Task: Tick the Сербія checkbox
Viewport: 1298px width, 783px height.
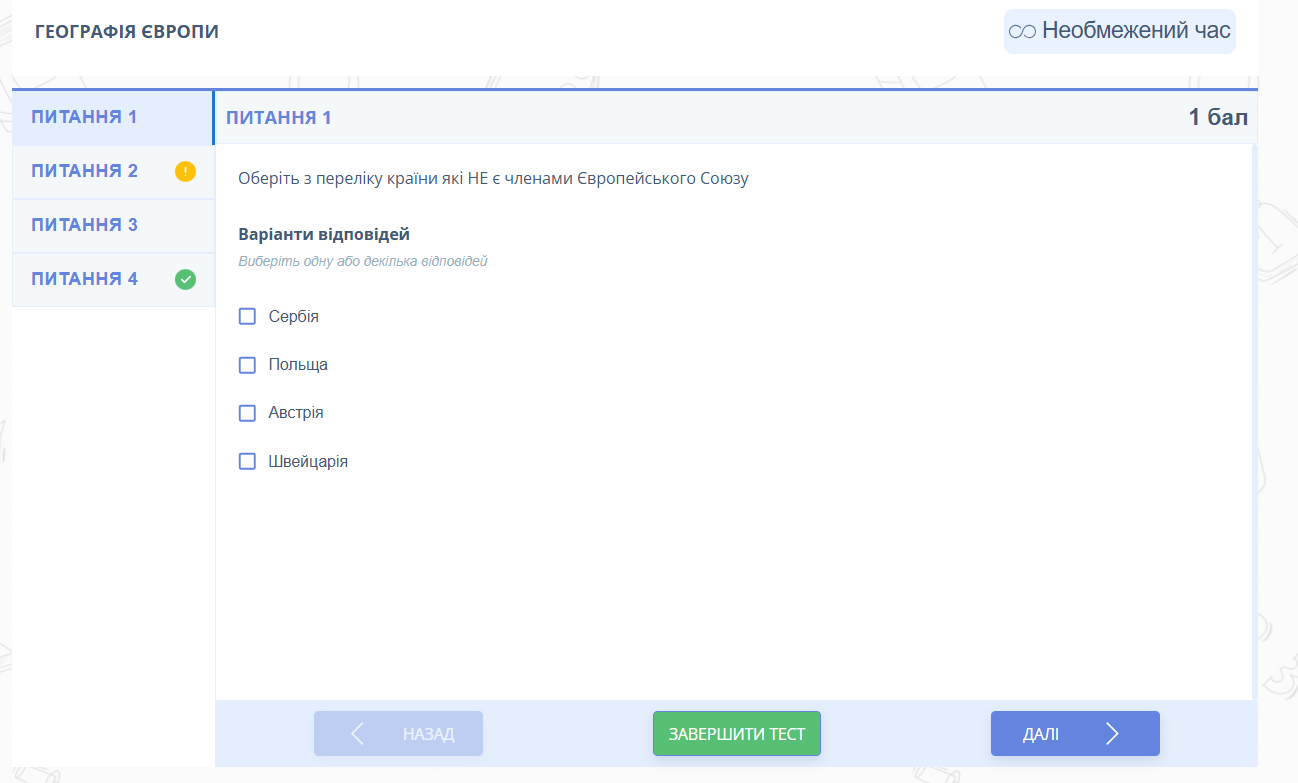Action: click(x=247, y=317)
